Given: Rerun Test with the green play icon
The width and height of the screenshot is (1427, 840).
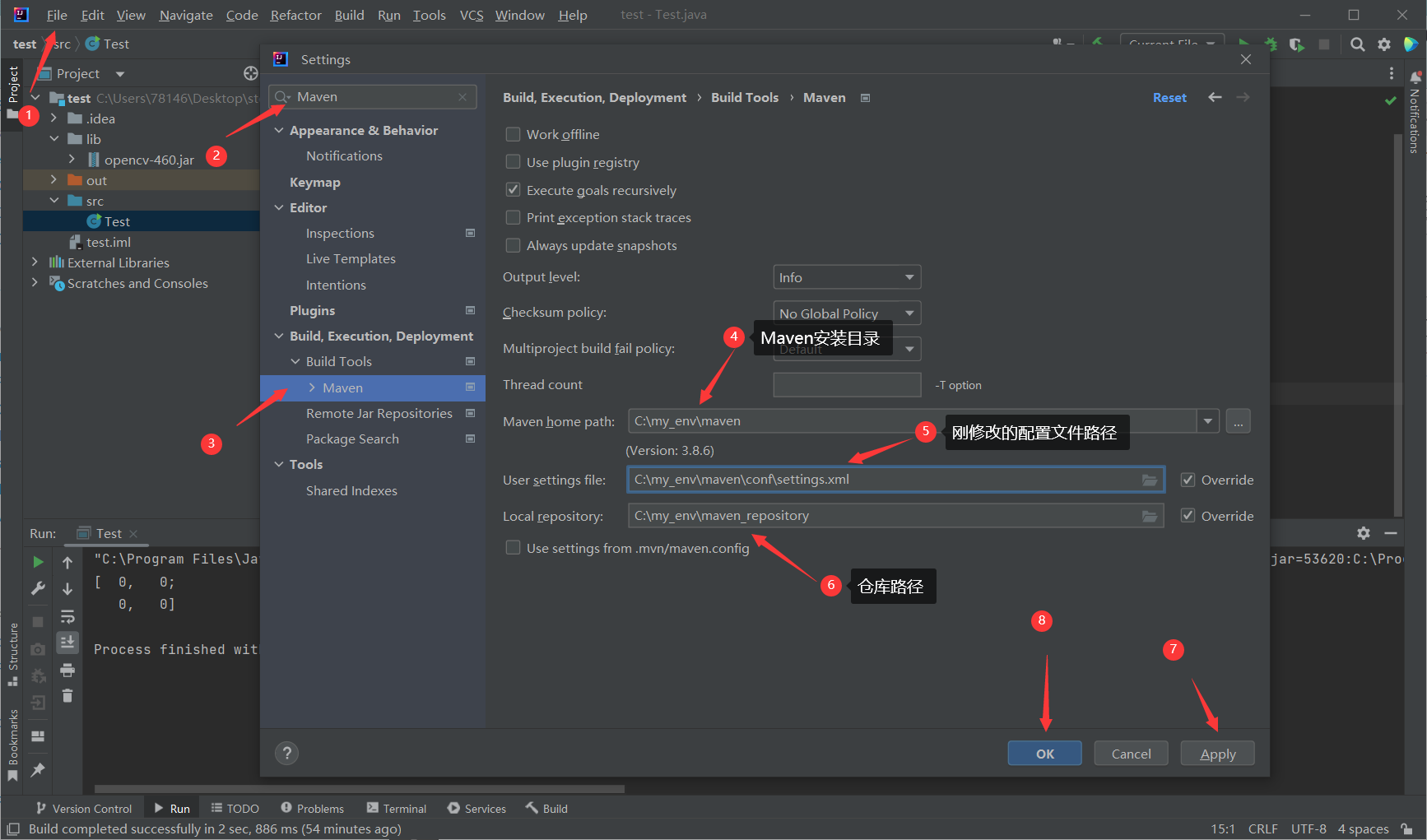Looking at the screenshot, I should (38, 562).
